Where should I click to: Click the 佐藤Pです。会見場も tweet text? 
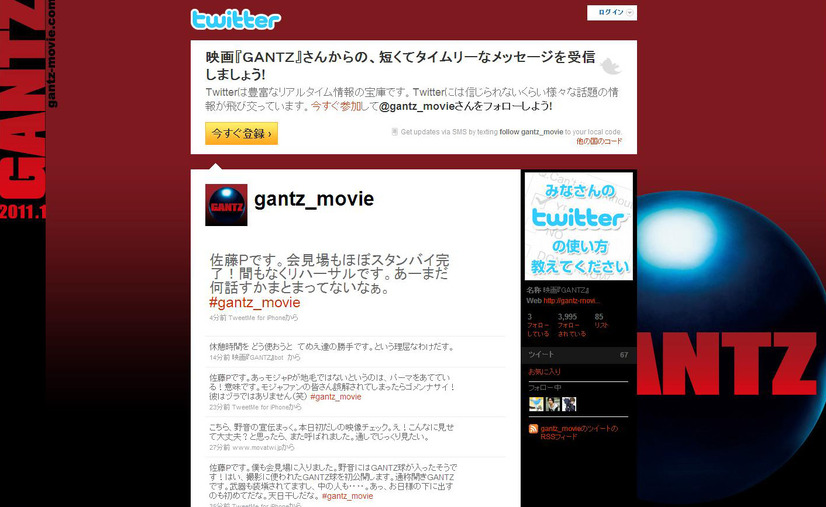[x=330, y=274]
